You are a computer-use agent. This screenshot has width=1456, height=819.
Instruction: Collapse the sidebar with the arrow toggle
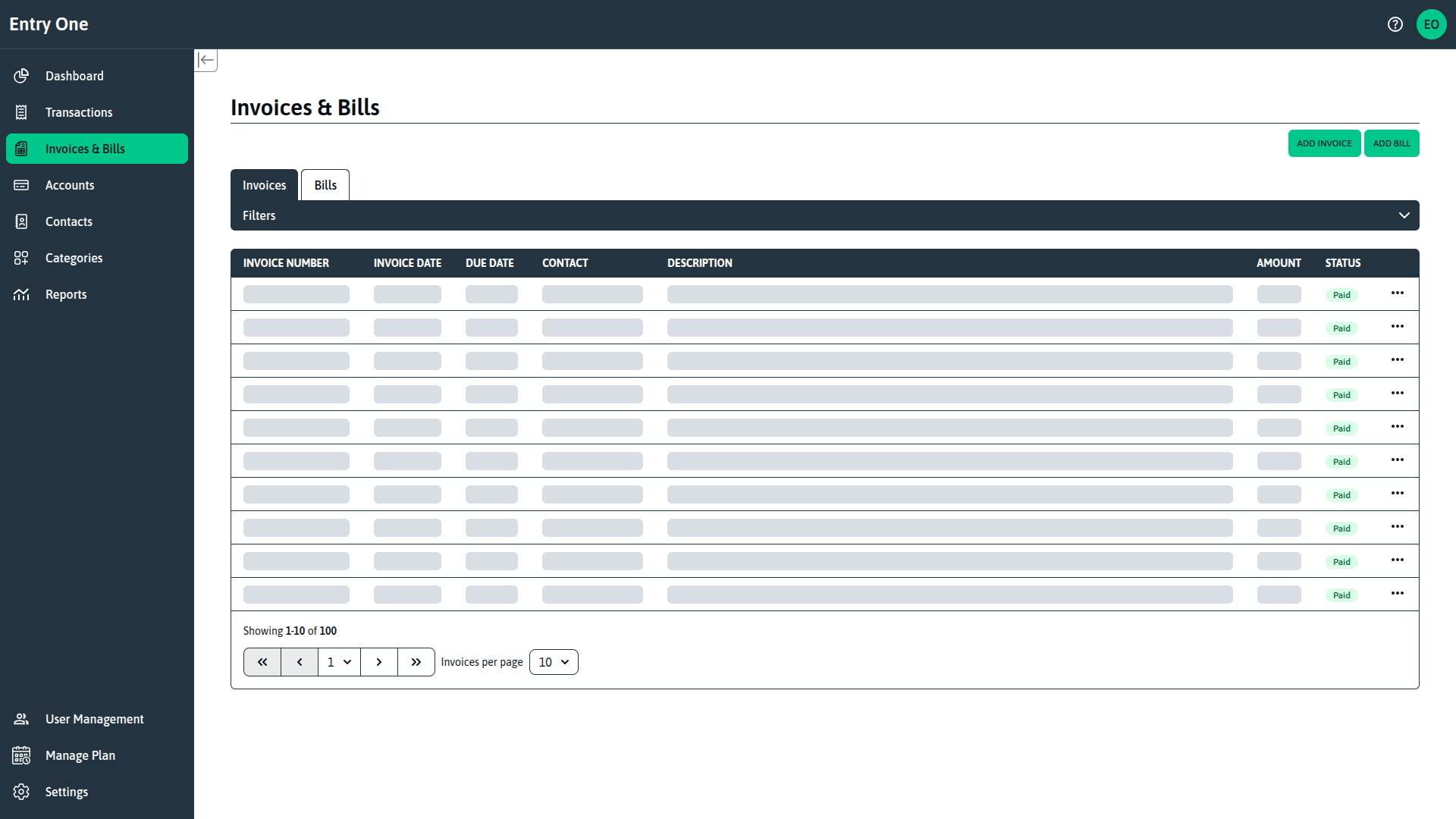pyautogui.click(x=206, y=60)
